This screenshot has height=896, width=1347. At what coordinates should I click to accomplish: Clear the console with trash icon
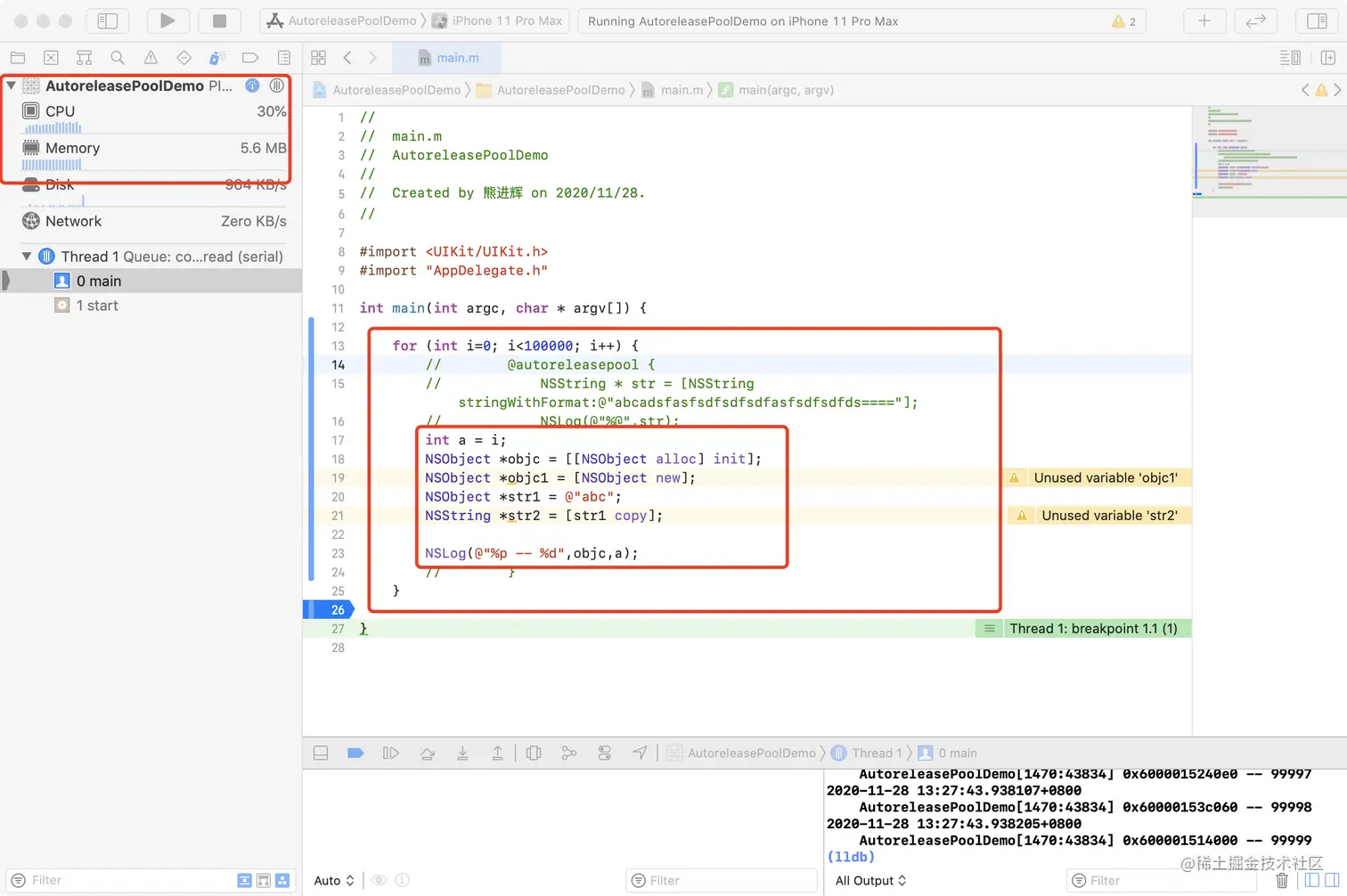1282,881
